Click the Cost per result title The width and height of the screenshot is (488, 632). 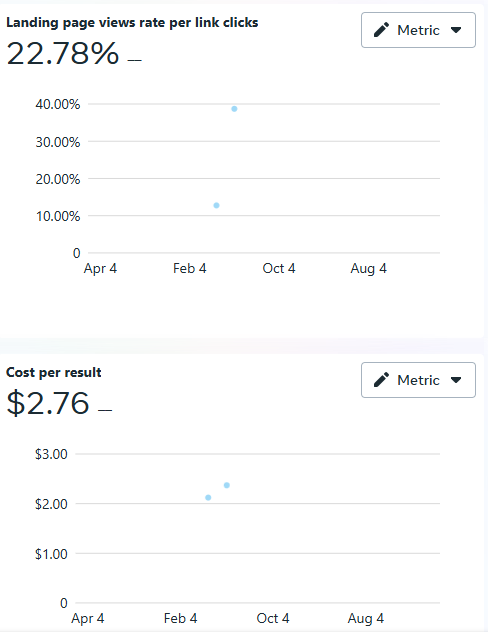54,372
